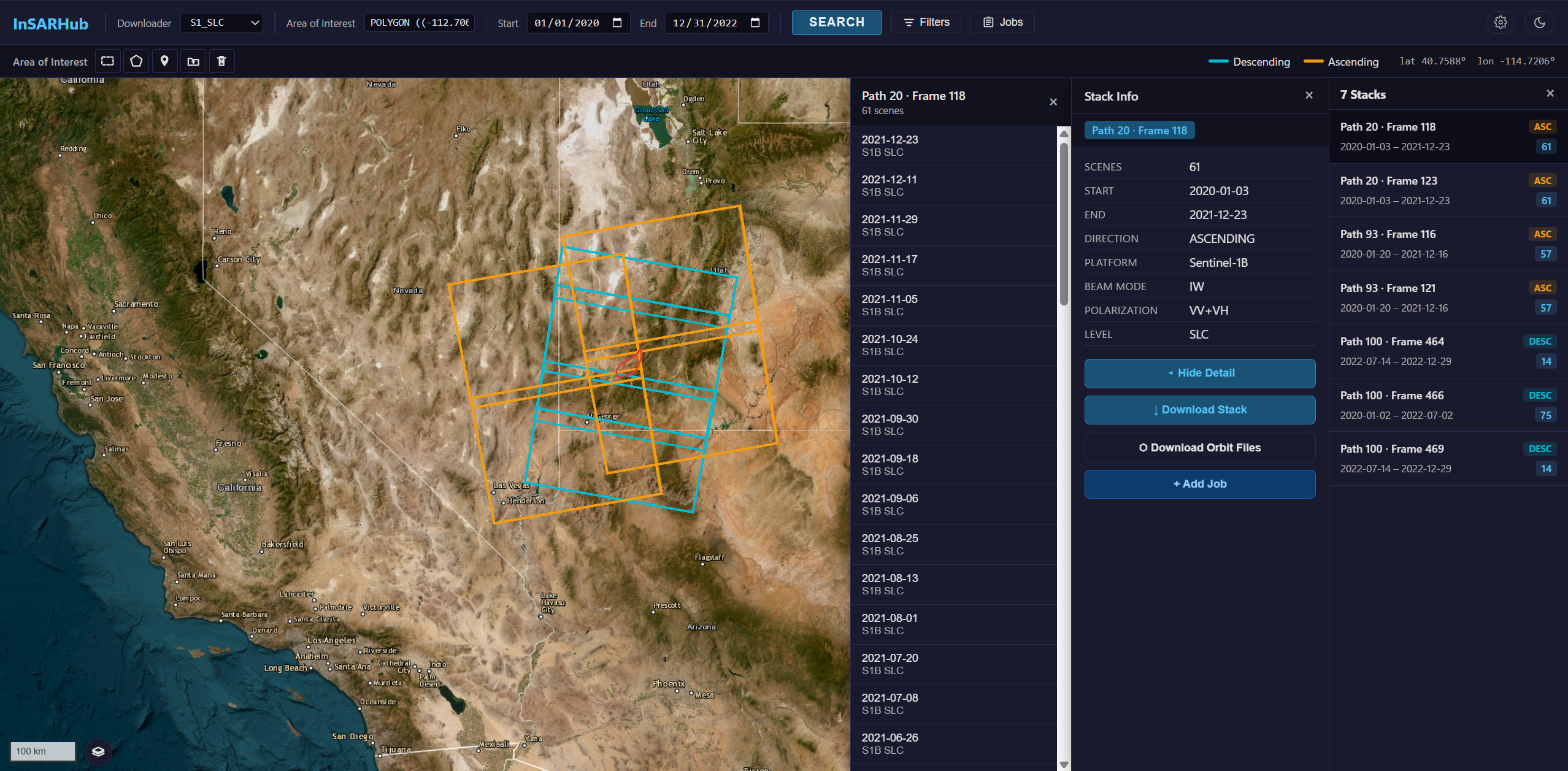This screenshot has height=771, width=1568.
Task: Select the 2021-08-25 S1B SLC scene
Action: pyautogui.click(x=953, y=545)
